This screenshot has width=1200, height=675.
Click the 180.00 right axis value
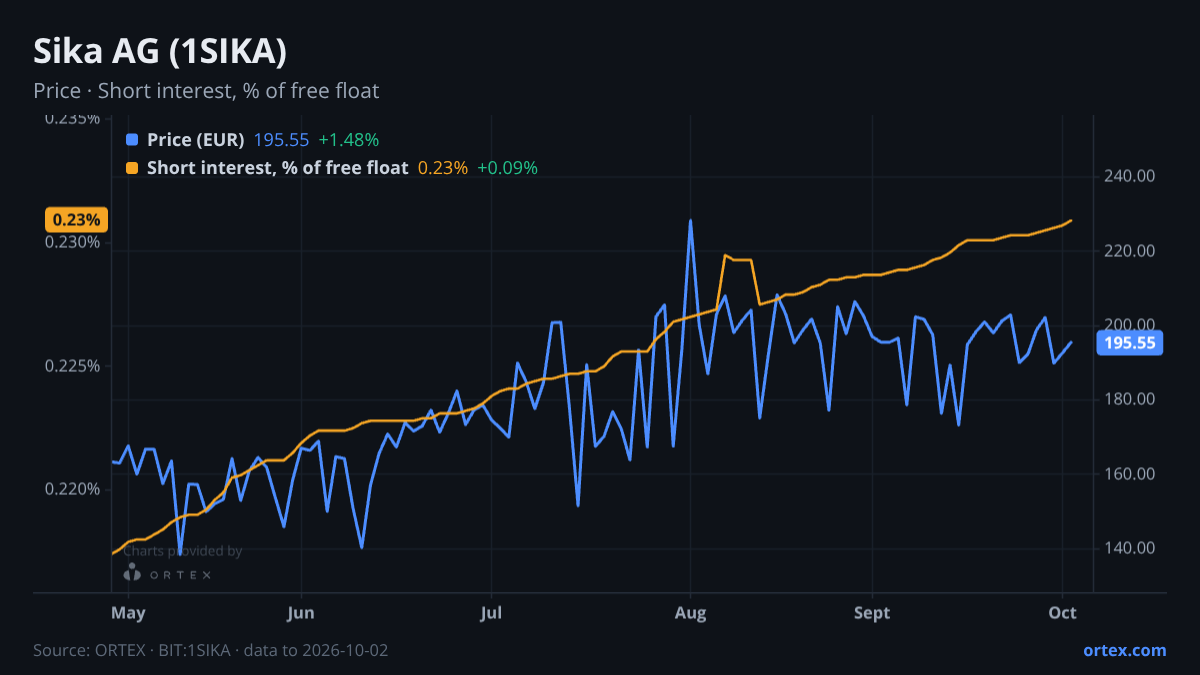[x=1129, y=399]
